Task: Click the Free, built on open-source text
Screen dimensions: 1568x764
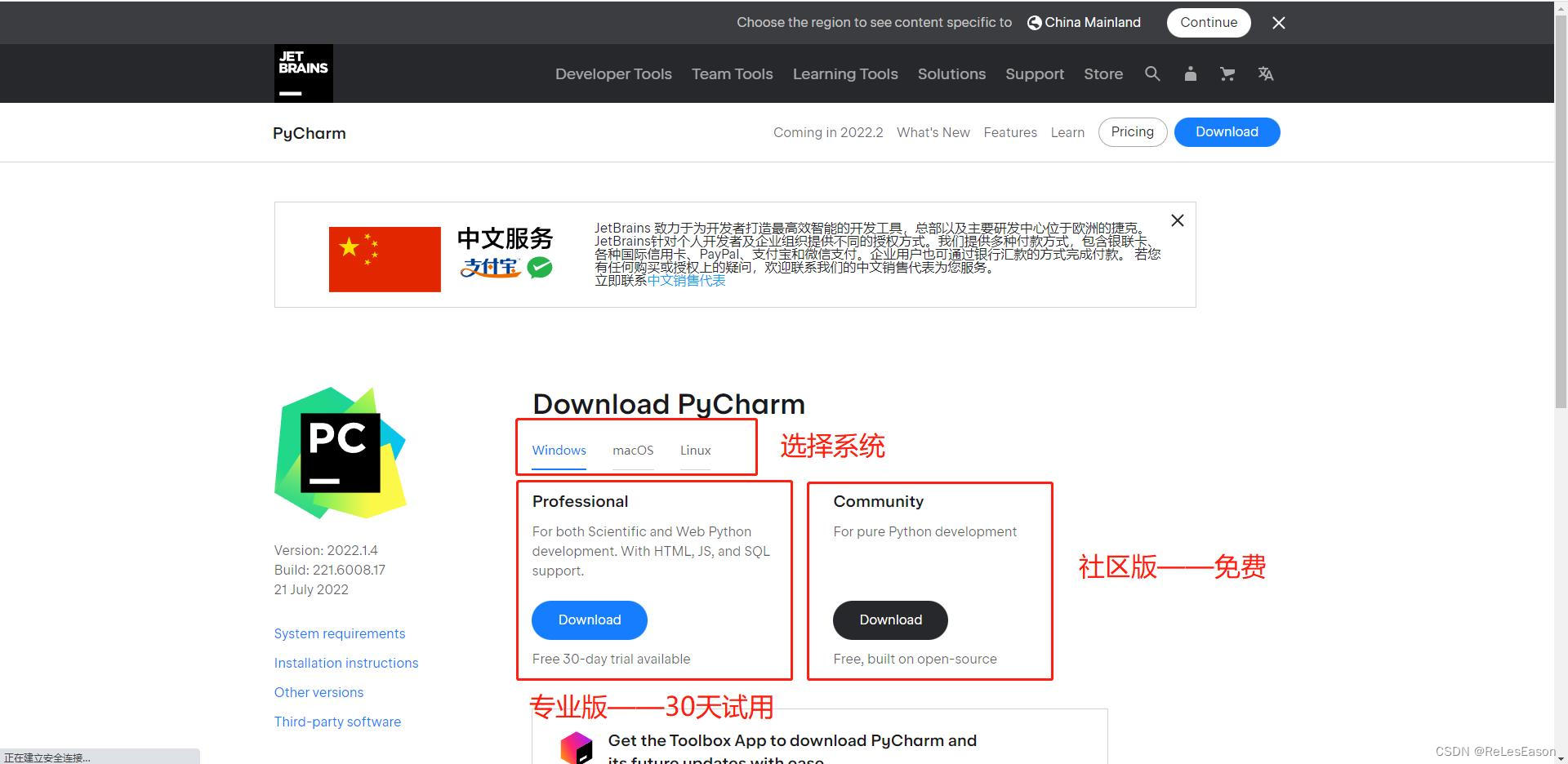Action: point(915,659)
